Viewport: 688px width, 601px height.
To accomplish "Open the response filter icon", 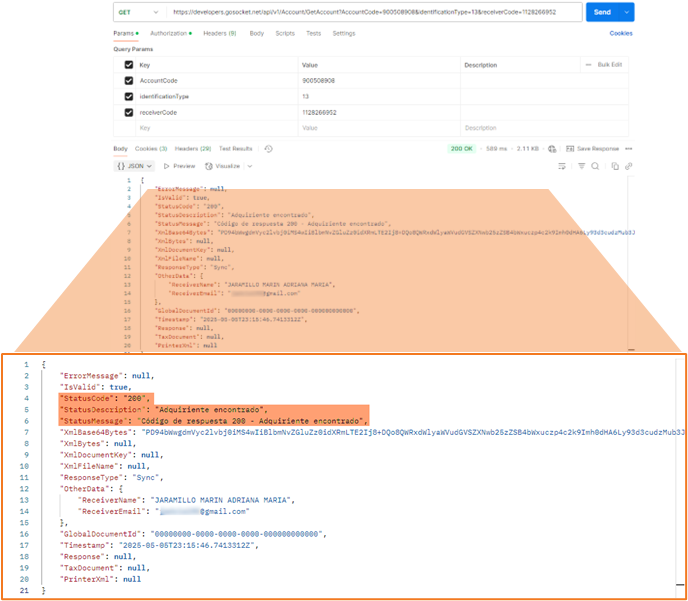I will (x=581, y=166).
